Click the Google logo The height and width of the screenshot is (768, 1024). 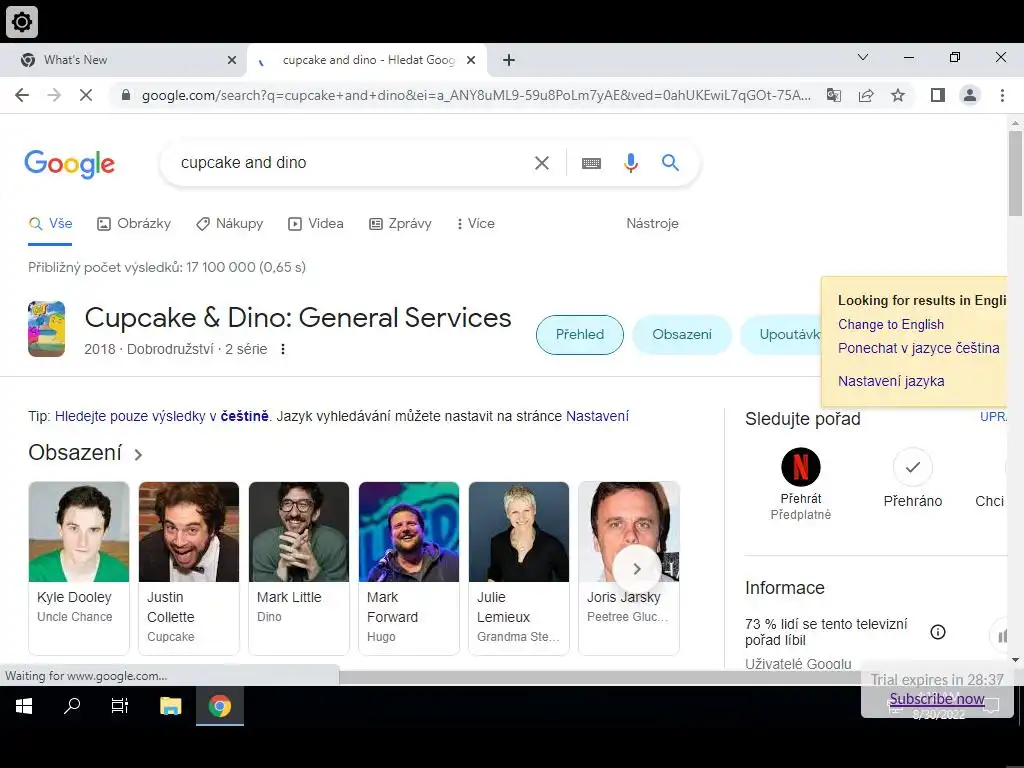pyautogui.click(x=69, y=163)
